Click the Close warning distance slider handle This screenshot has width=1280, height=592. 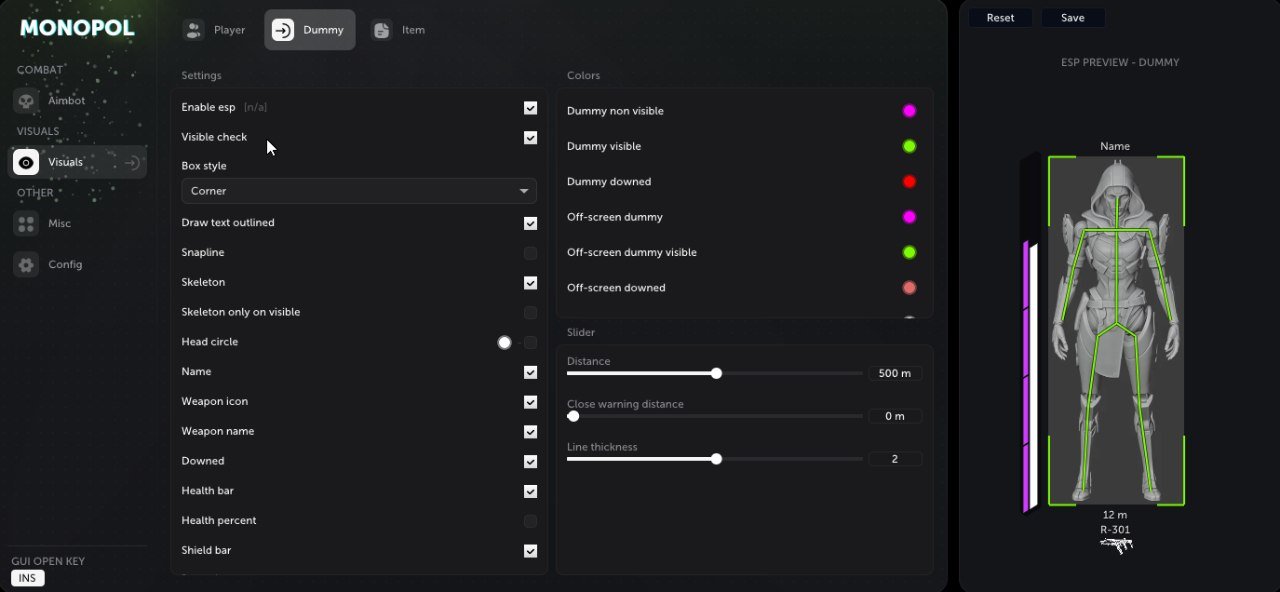tap(573, 416)
